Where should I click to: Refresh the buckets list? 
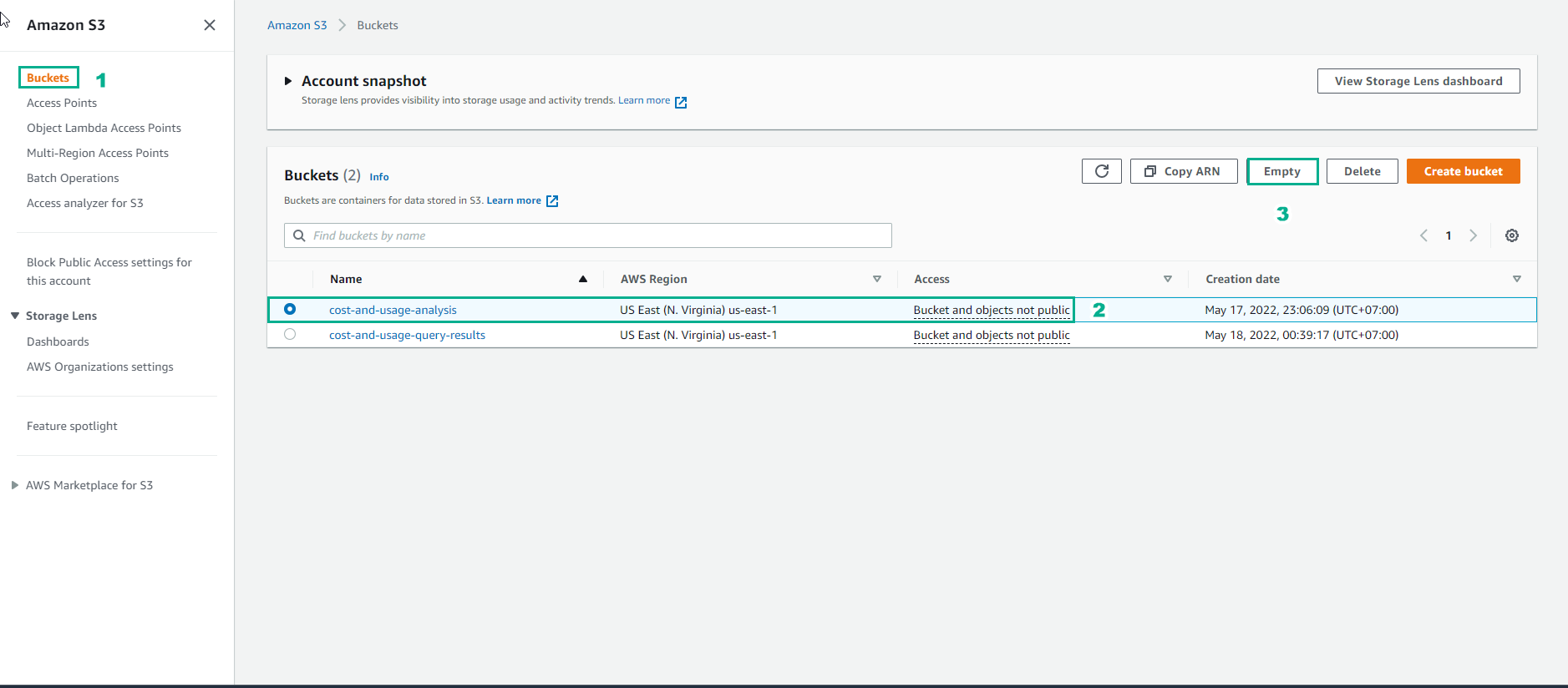click(x=1101, y=171)
